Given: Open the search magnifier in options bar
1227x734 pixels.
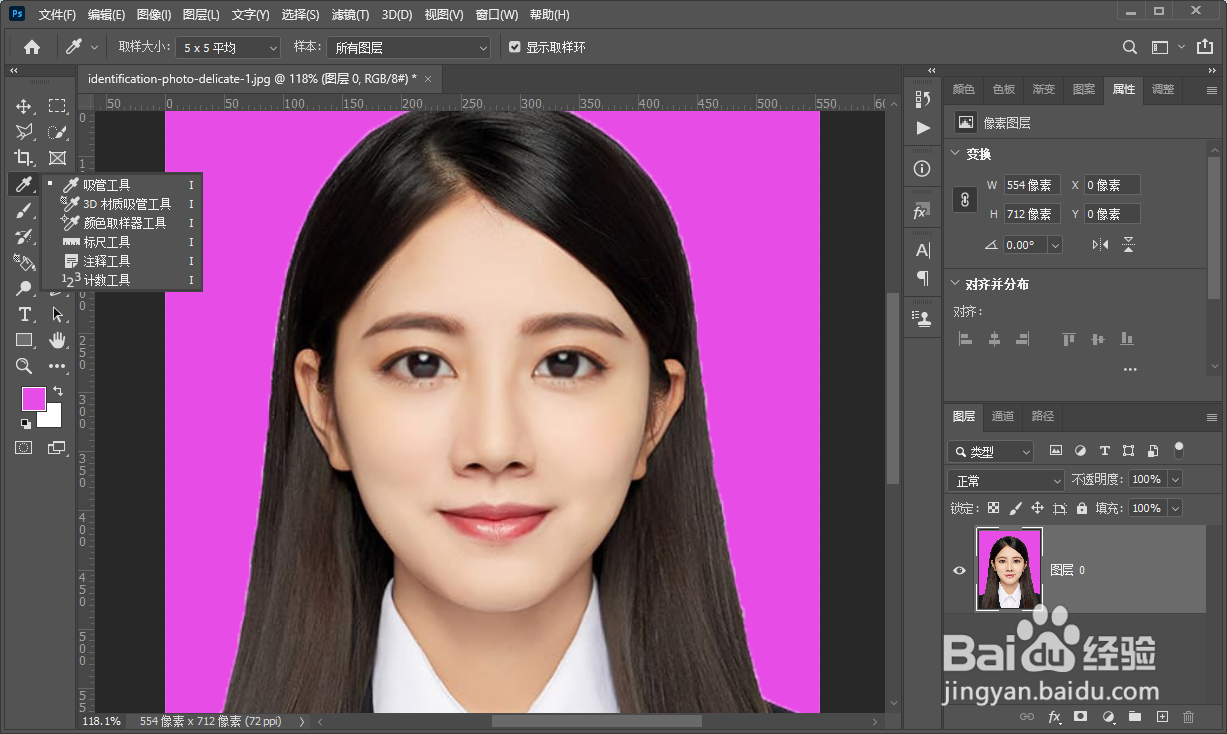Looking at the screenshot, I should coord(1130,47).
